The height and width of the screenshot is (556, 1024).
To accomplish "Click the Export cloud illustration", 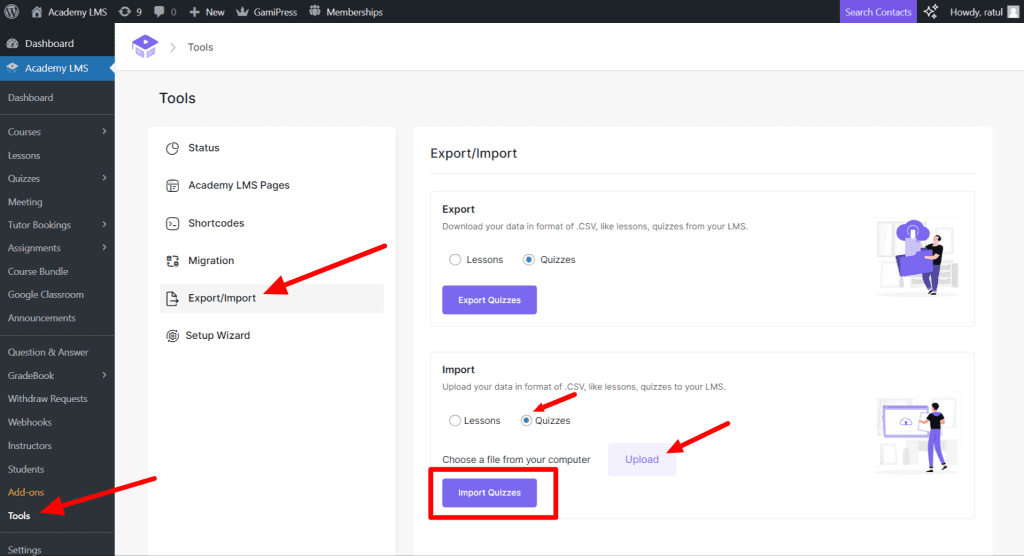I will pos(918,257).
